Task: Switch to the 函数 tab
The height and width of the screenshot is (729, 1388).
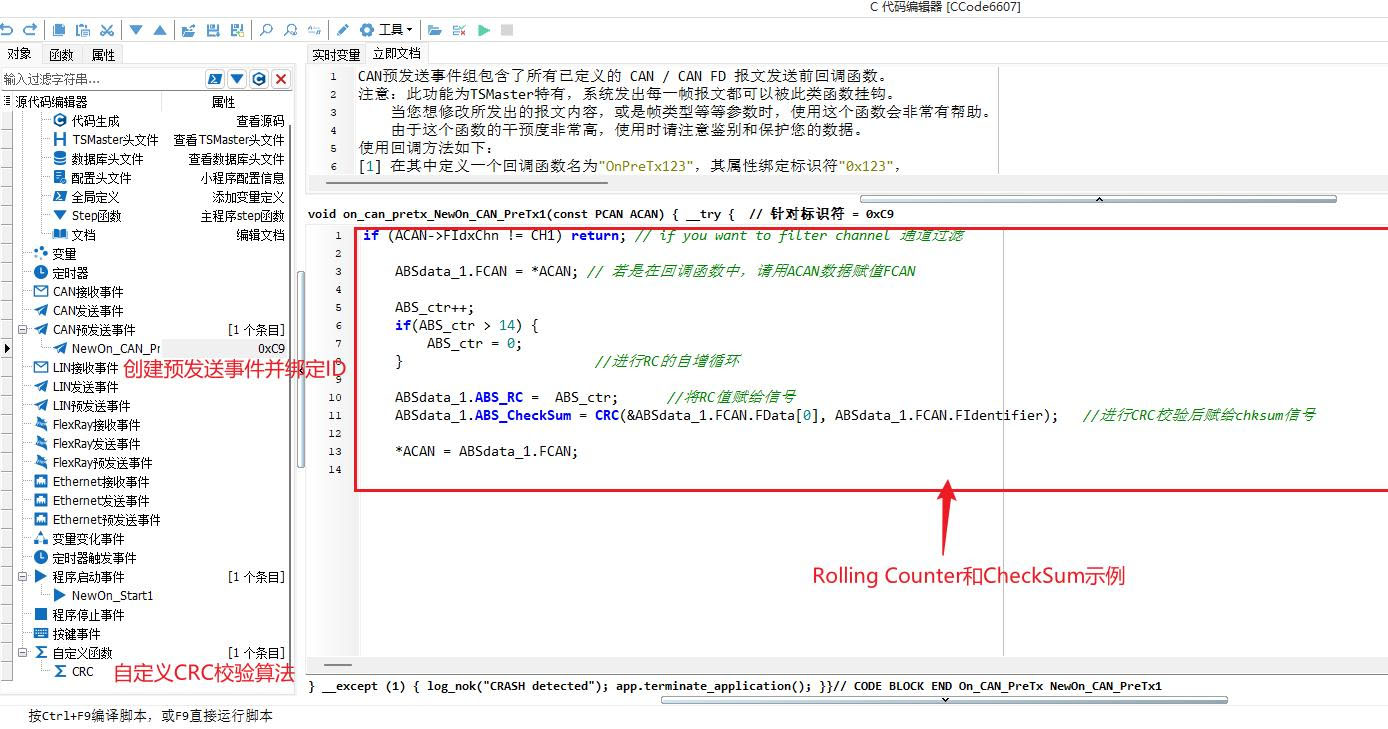Action: 62,54
